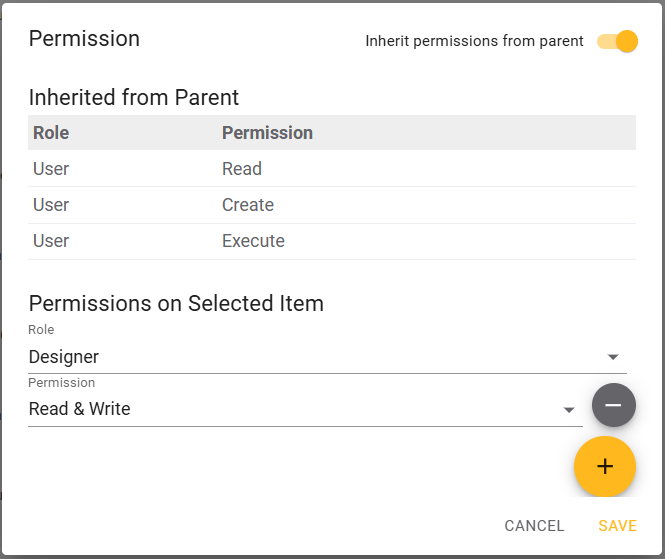Click the small Role label above Designer

[x=41, y=330]
